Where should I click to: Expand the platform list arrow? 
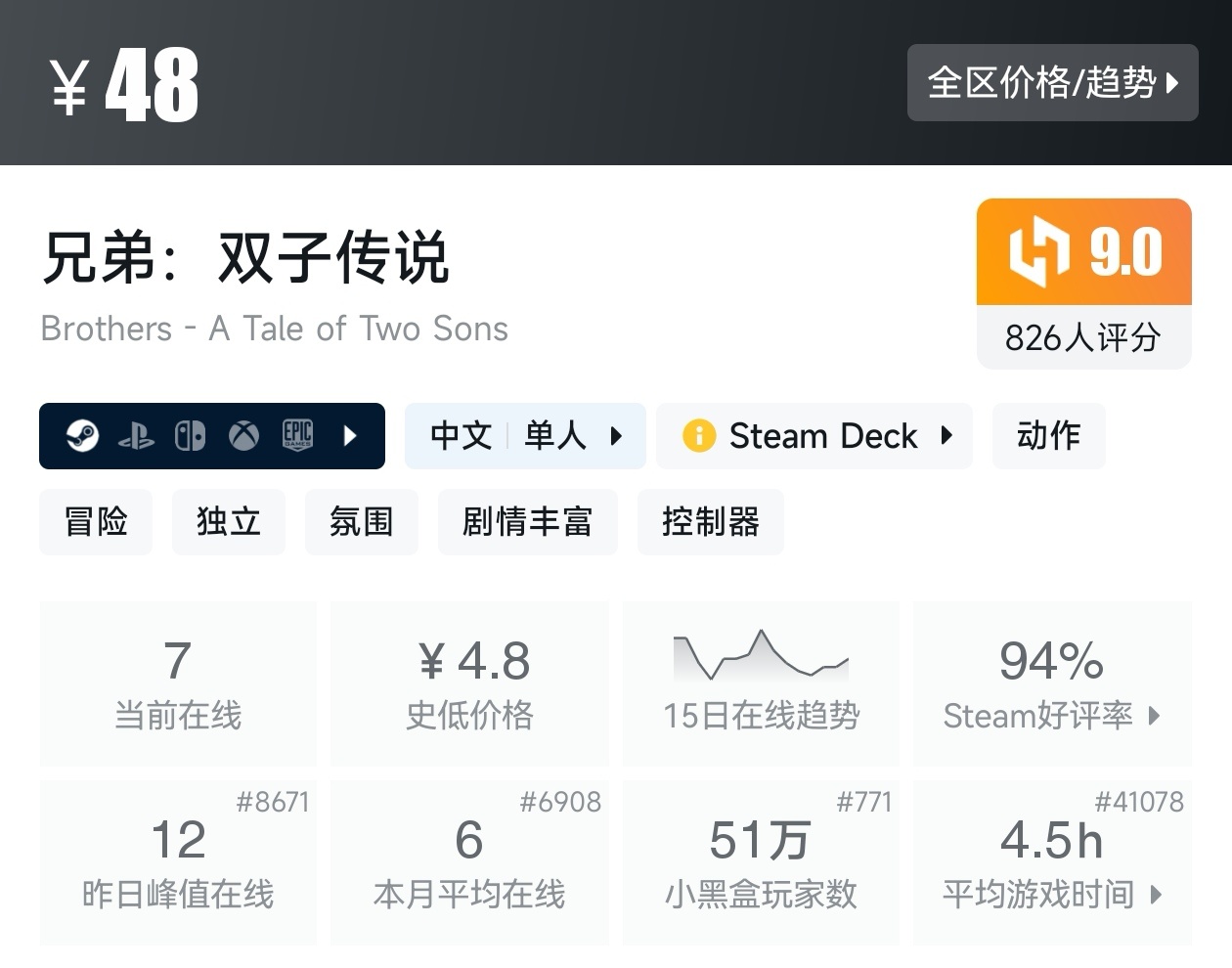350,435
